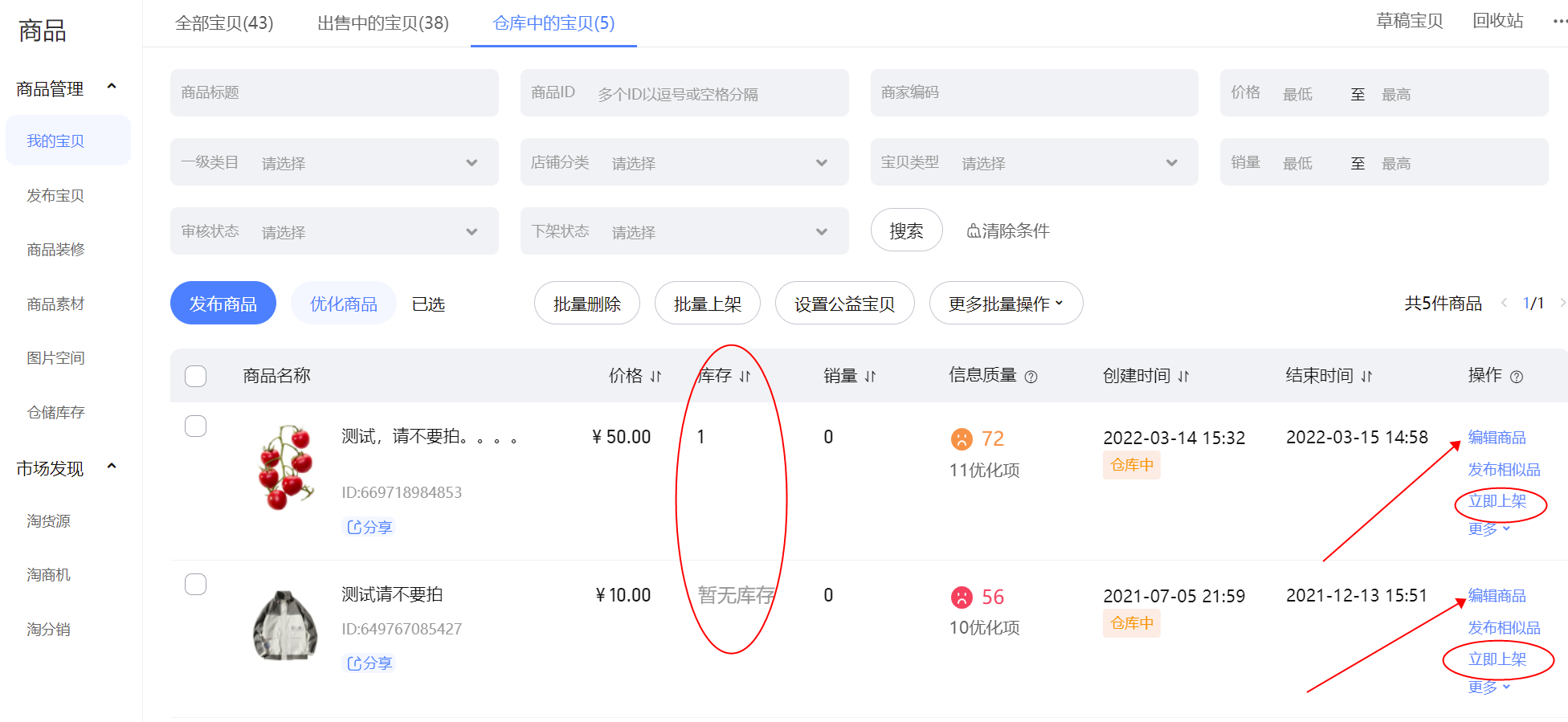Select all products header checkbox

coord(195,376)
